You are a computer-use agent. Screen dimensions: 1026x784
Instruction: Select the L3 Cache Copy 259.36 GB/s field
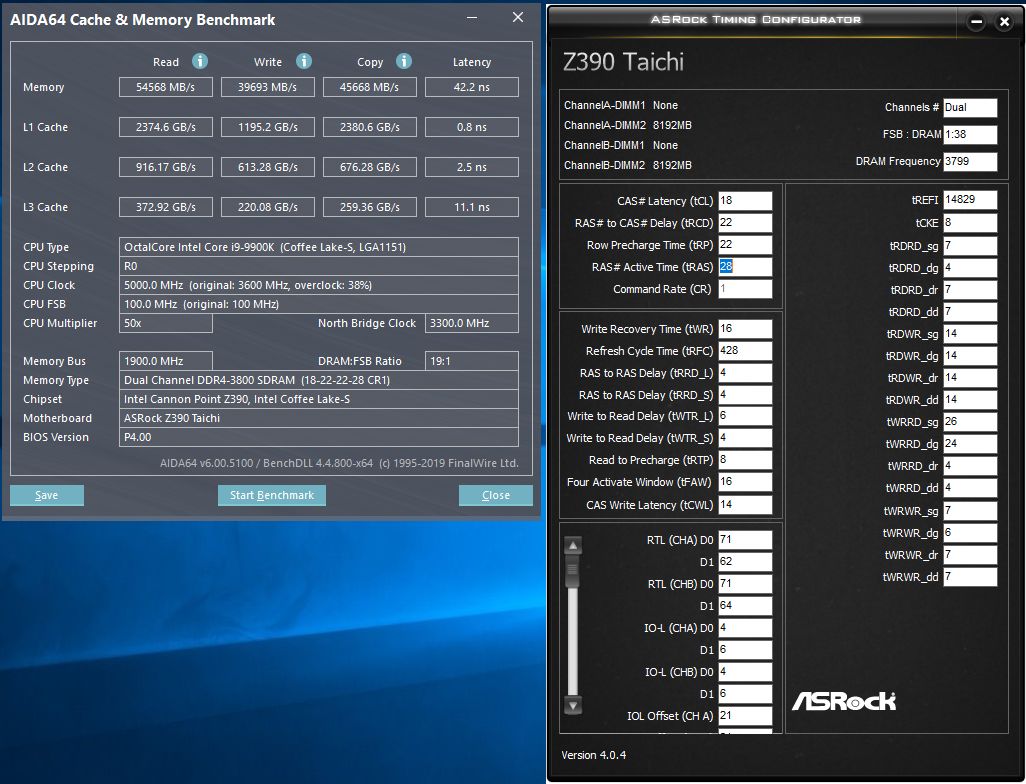click(370, 207)
